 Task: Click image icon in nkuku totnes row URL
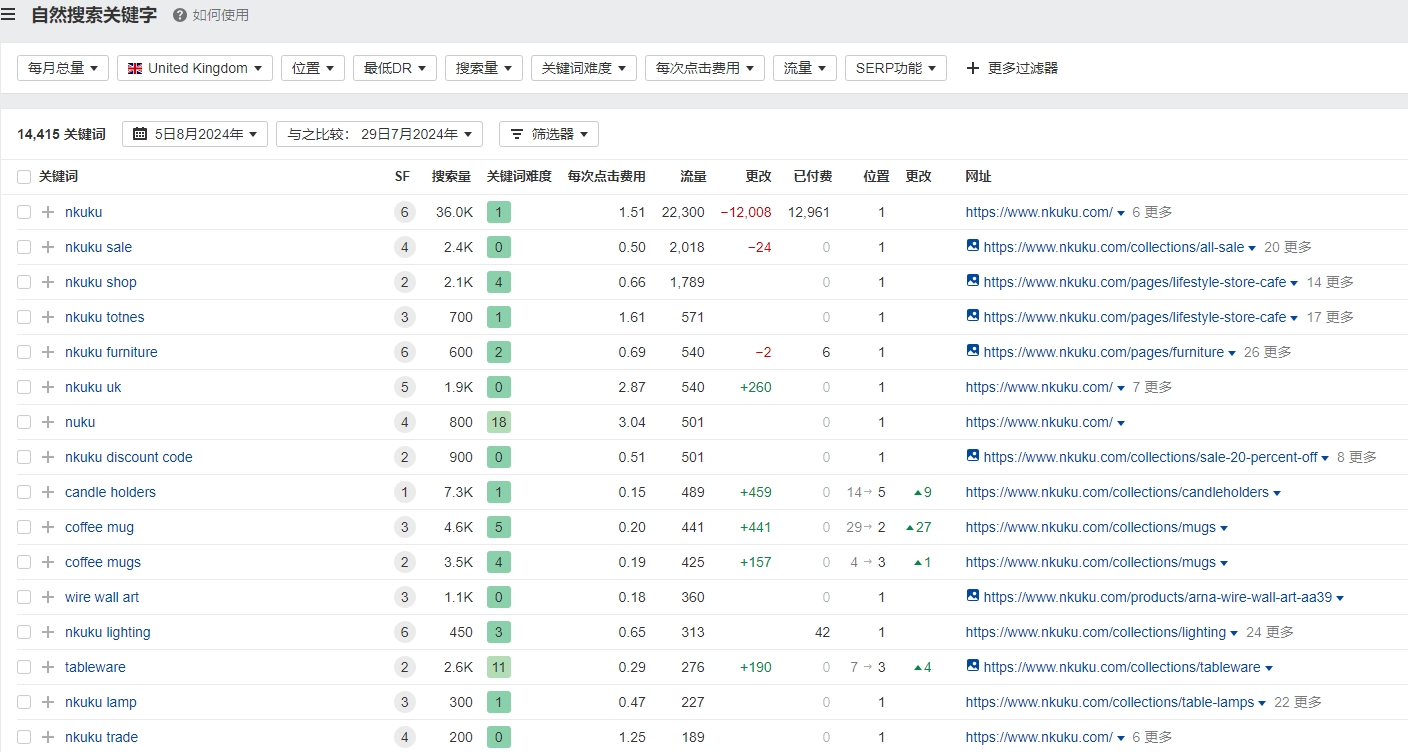(973, 316)
